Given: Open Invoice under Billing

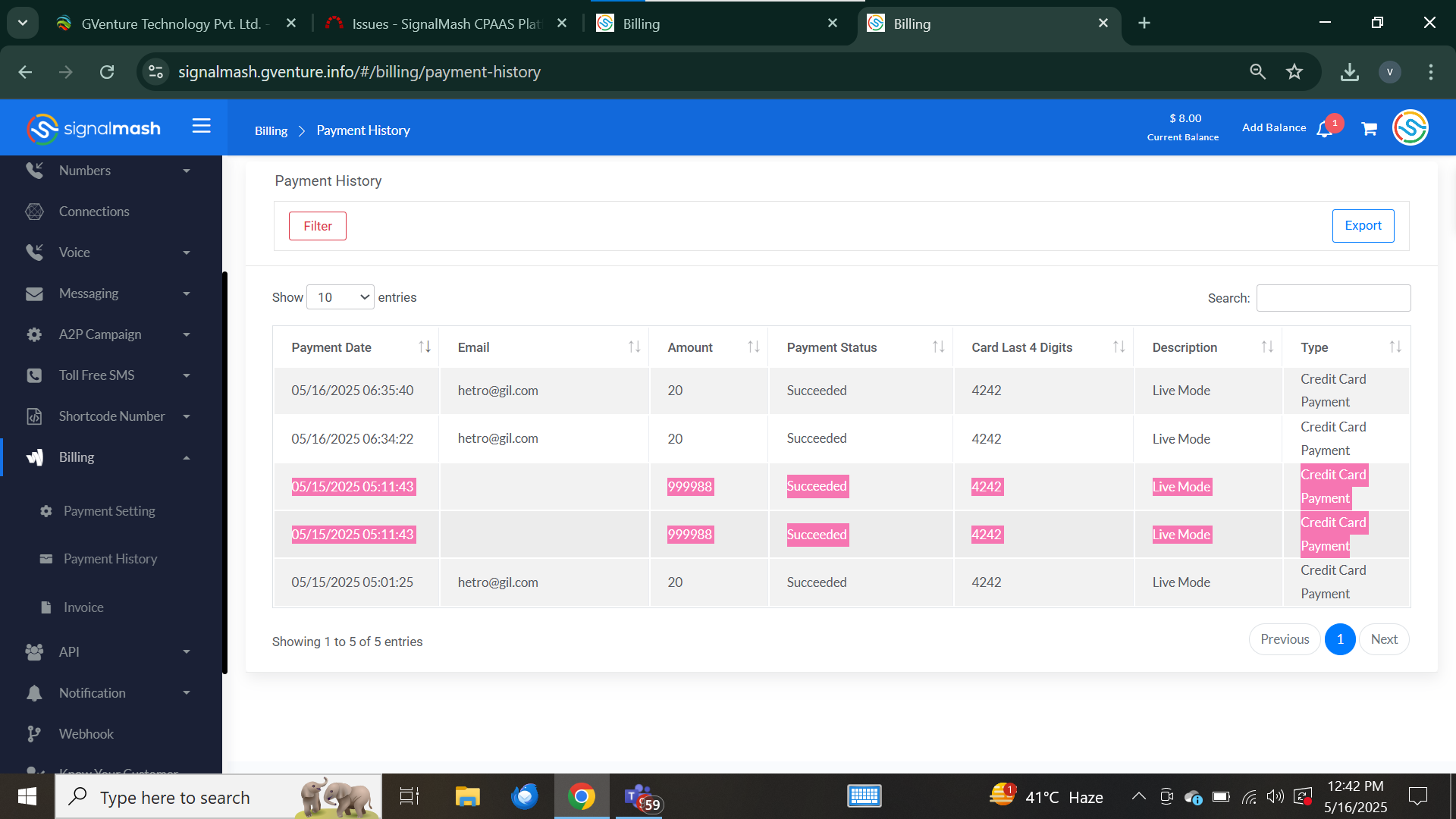Looking at the screenshot, I should pos(83,607).
